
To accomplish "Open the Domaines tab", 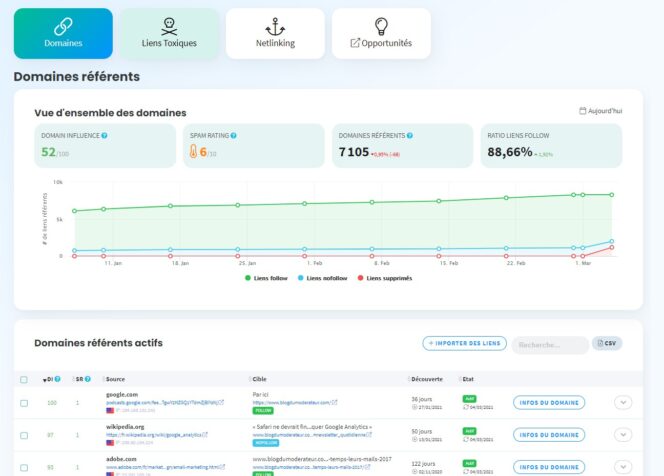I will 63,33.
